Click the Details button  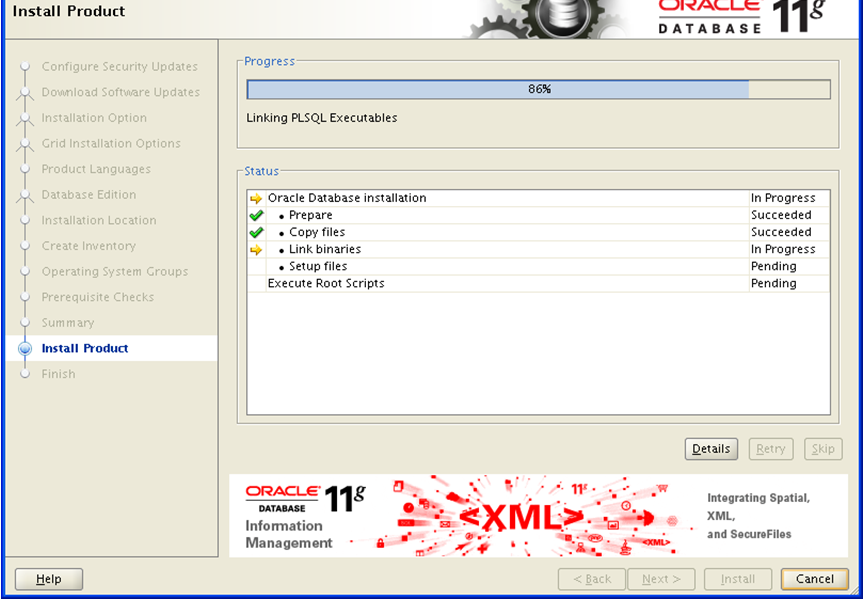(x=711, y=449)
